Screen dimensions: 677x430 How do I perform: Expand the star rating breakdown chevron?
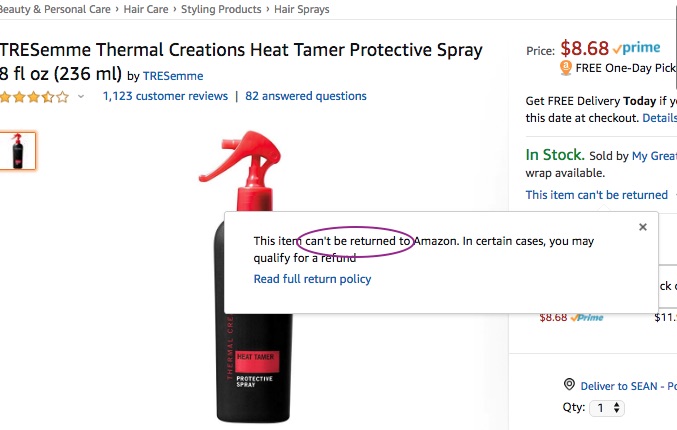(x=81, y=97)
